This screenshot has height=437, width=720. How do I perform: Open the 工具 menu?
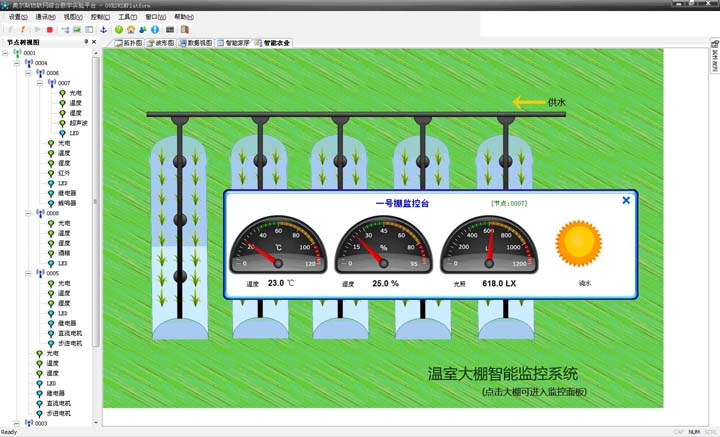[127, 17]
